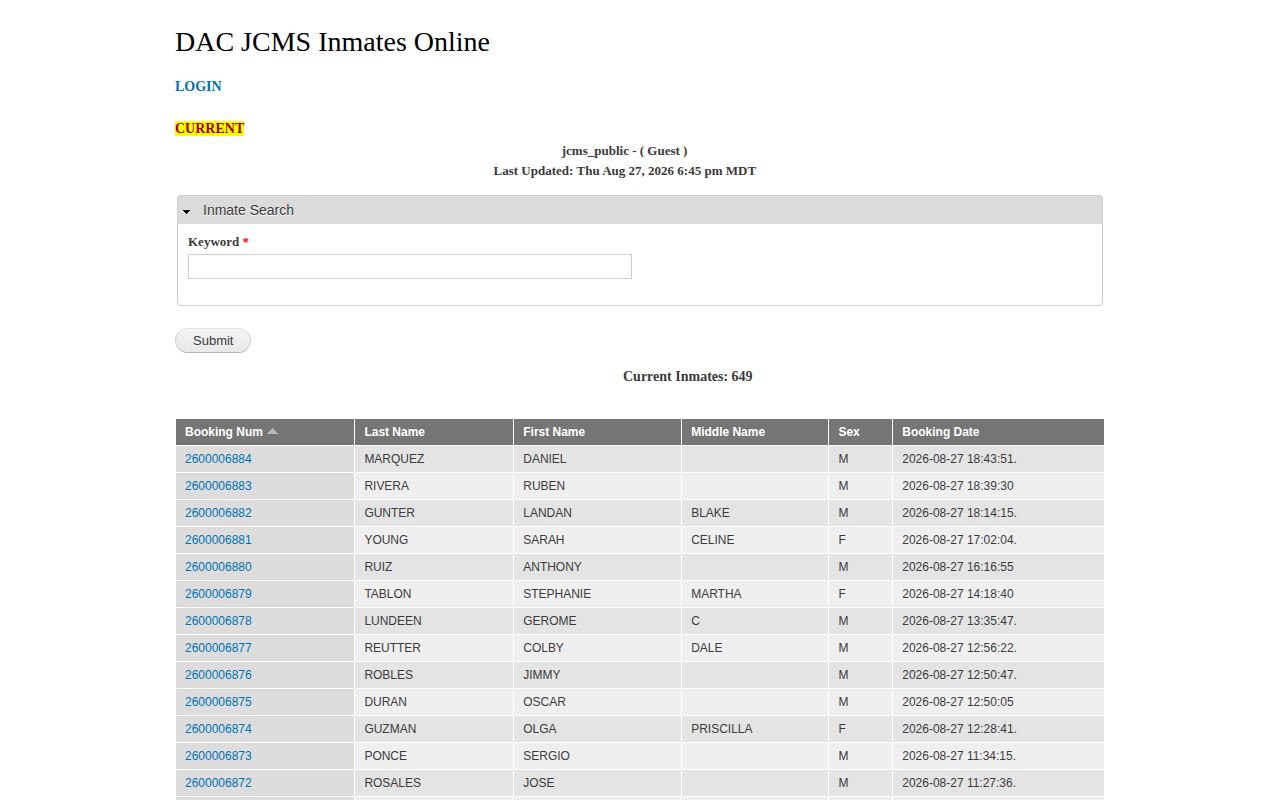This screenshot has height=800, width=1280.
Task: Open booking 2600006877 record
Action: 218,648
